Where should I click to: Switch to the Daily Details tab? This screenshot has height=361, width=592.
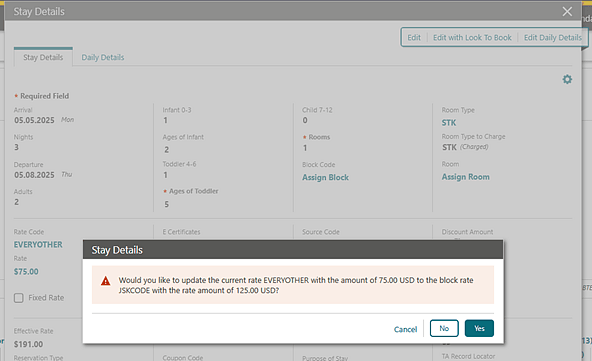[103, 57]
